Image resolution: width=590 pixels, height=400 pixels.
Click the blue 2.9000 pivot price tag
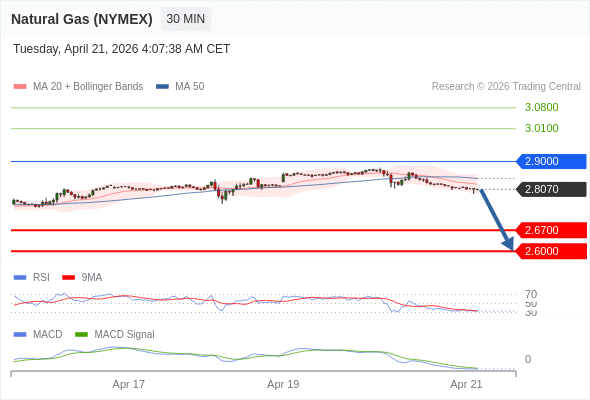551,161
